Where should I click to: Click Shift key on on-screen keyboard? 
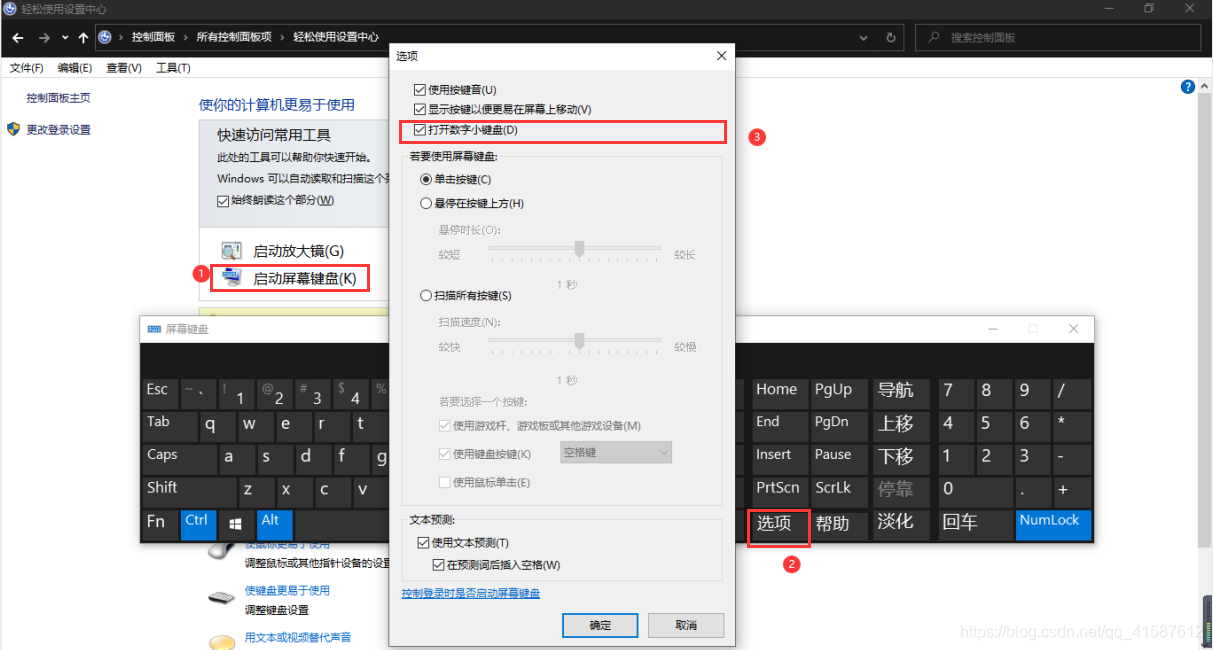tap(189, 491)
